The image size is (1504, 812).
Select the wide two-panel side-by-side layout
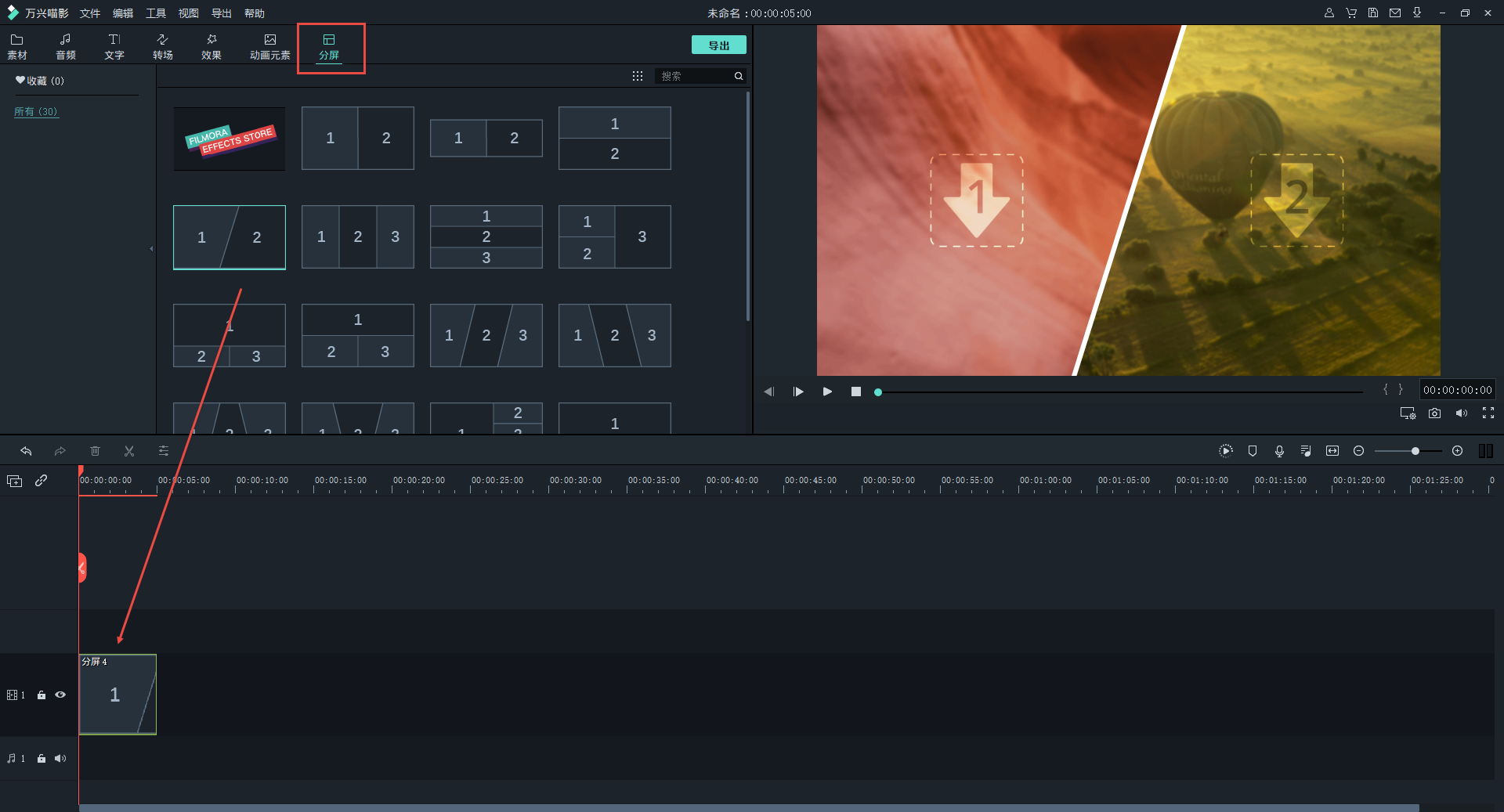pos(486,139)
